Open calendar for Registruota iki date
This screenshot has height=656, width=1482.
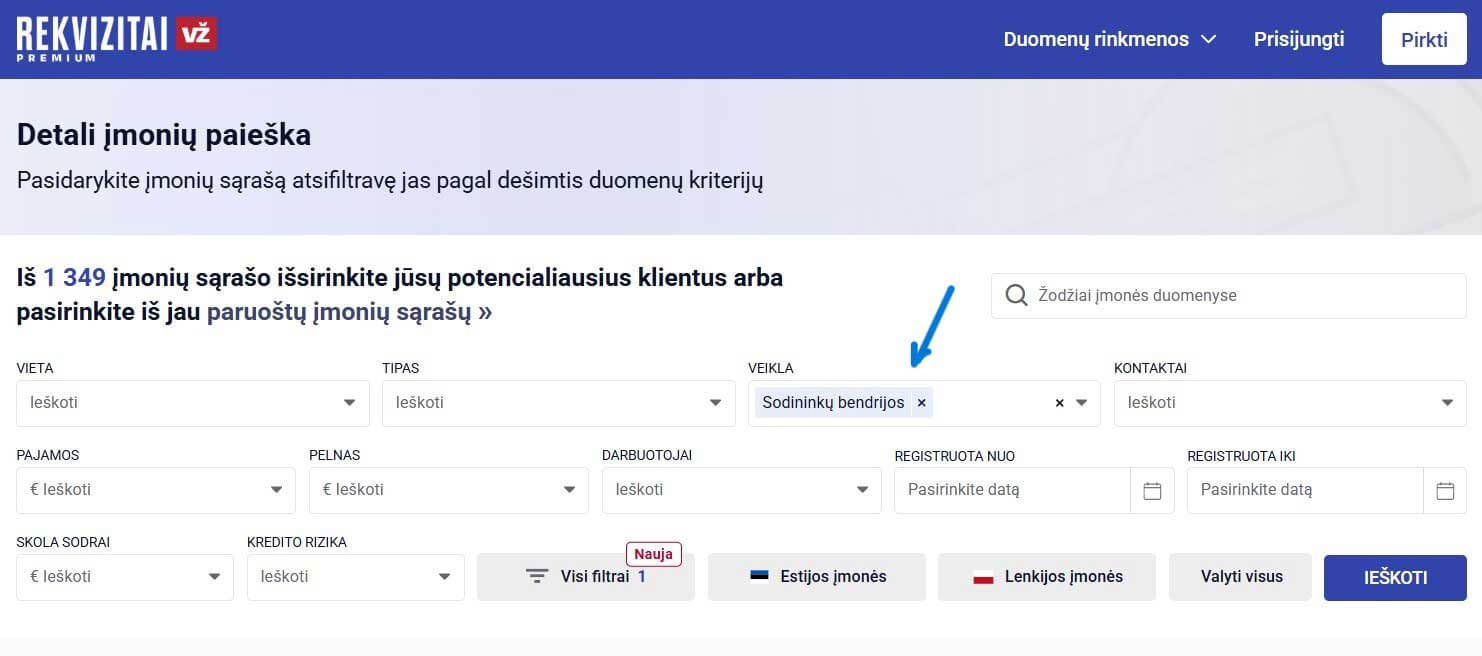1444,490
